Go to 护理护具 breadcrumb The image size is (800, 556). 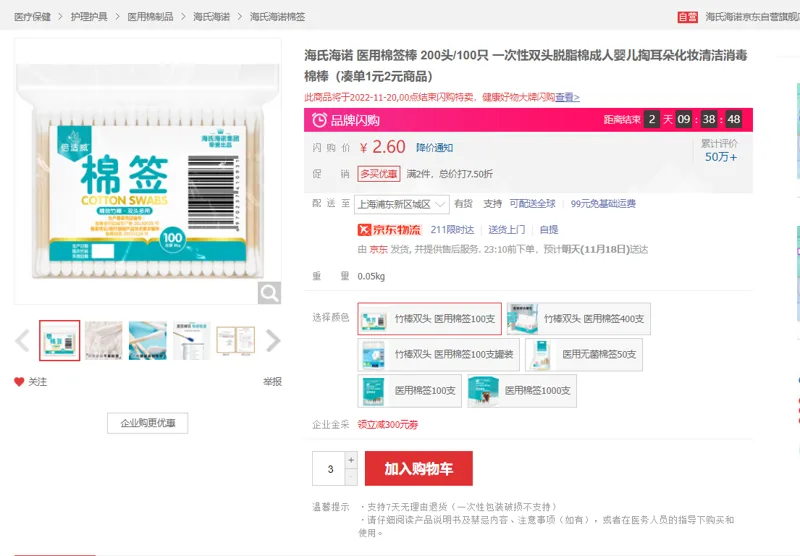click(89, 17)
